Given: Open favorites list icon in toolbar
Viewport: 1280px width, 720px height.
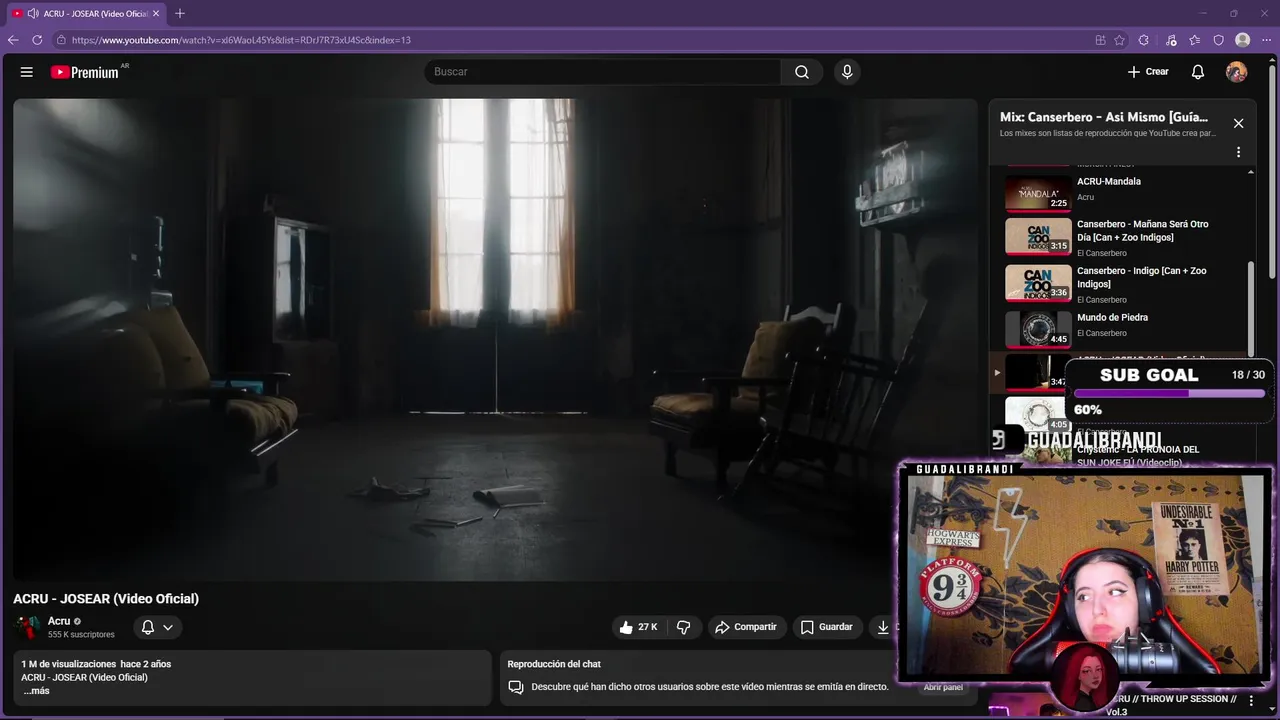Looking at the screenshot, I should coord(1195,40).
